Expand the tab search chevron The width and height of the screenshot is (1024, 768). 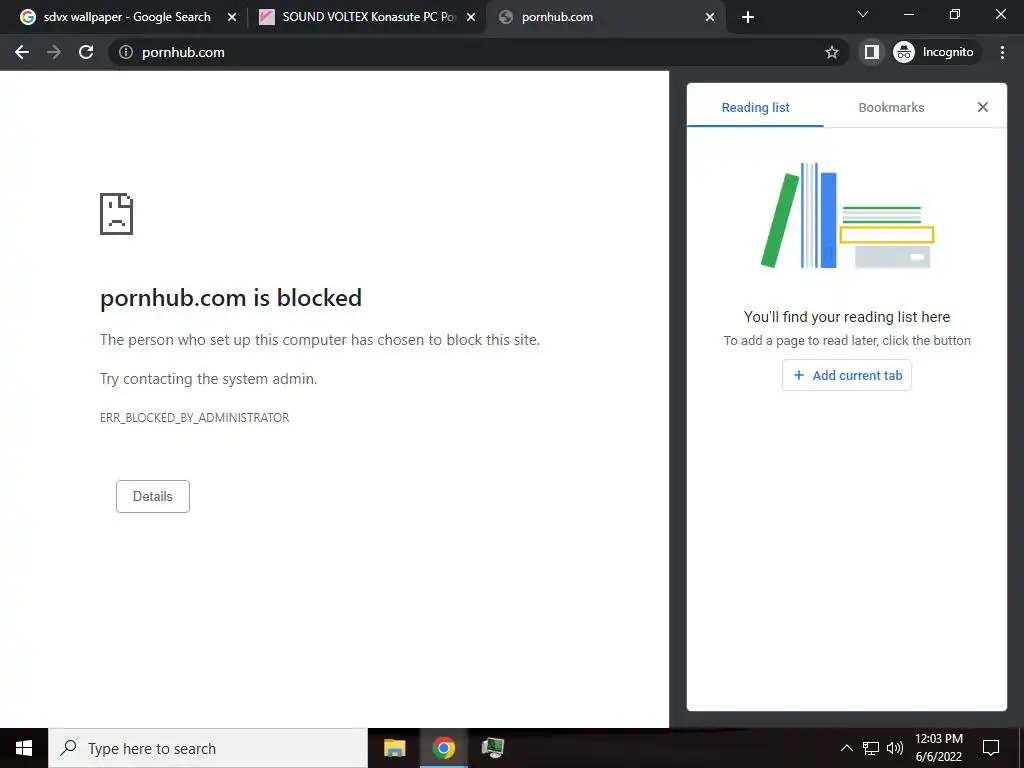pyautogui.click(x=863, y=14)
